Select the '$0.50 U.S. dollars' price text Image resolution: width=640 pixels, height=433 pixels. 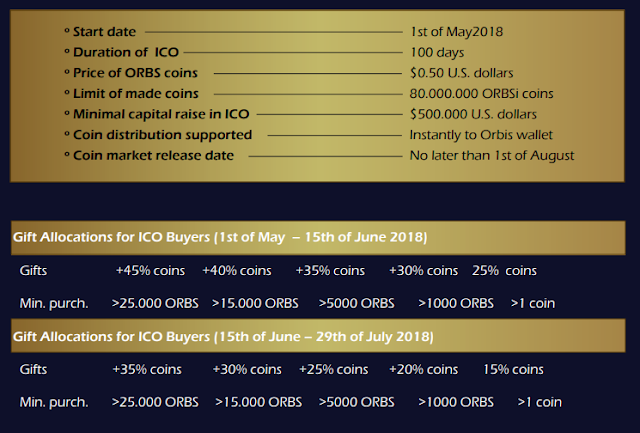coord(461,73)
